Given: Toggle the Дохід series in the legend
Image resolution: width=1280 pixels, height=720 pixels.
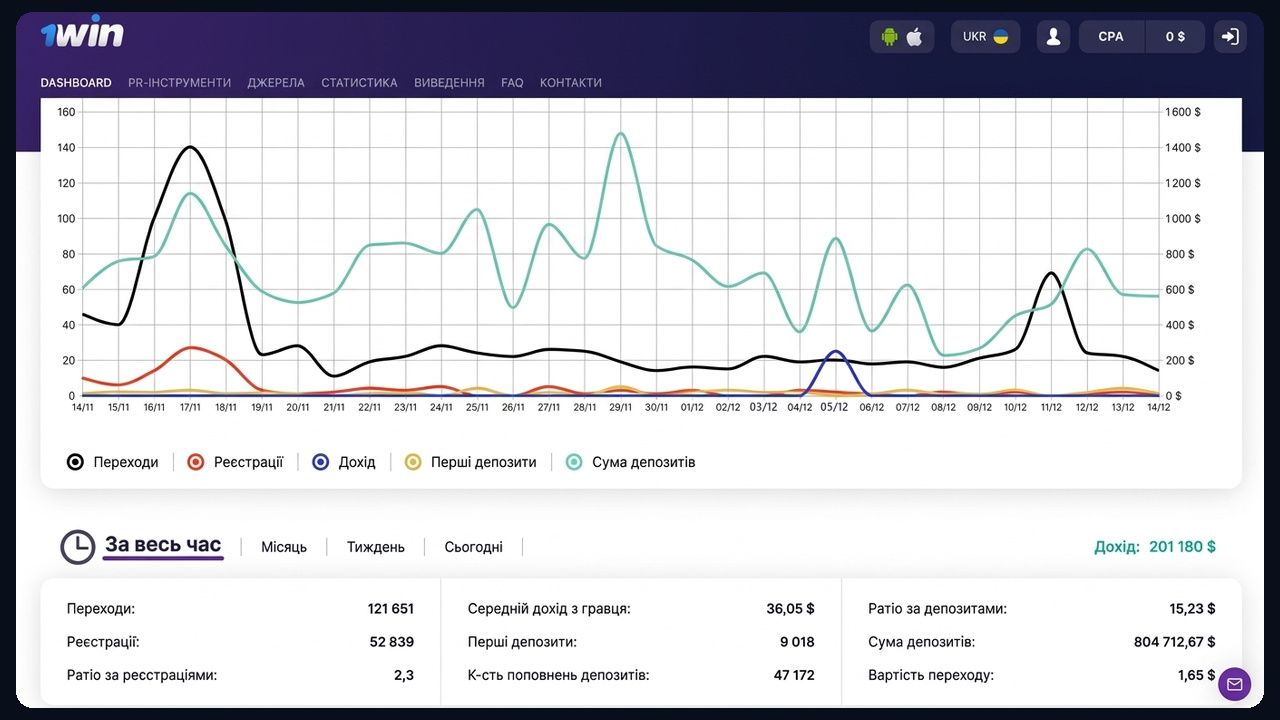Looking at the screenshot, I should click(343, 462).
